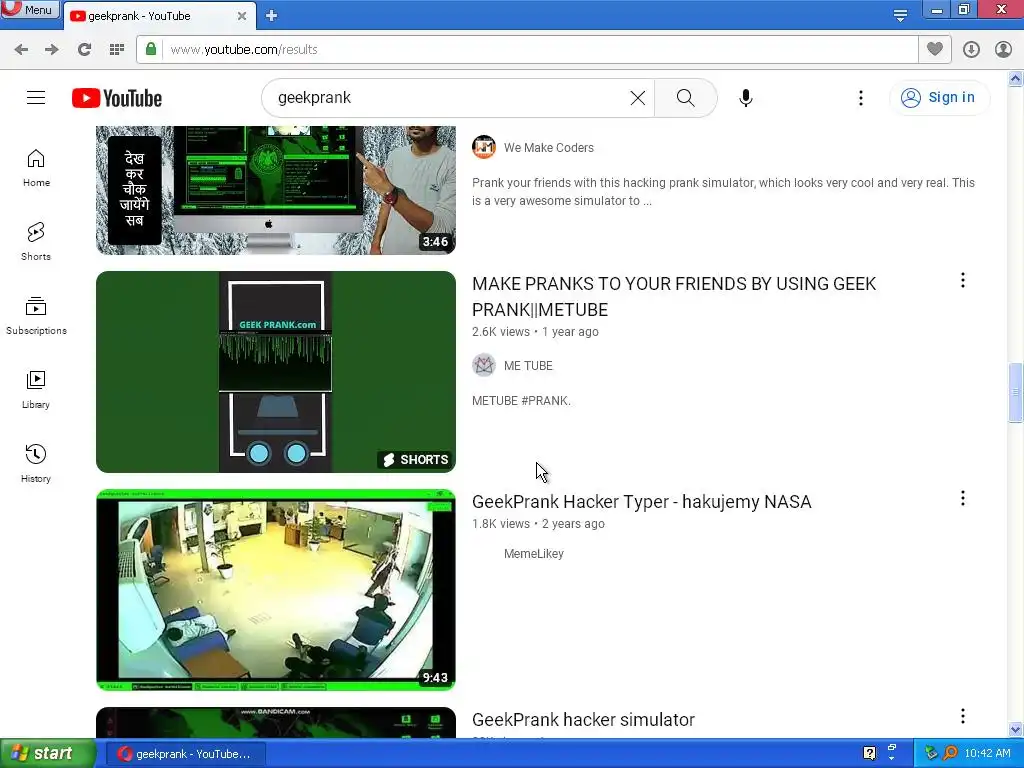
Task: Click the METUBE #PRANK description text
Action: point(521,401)
